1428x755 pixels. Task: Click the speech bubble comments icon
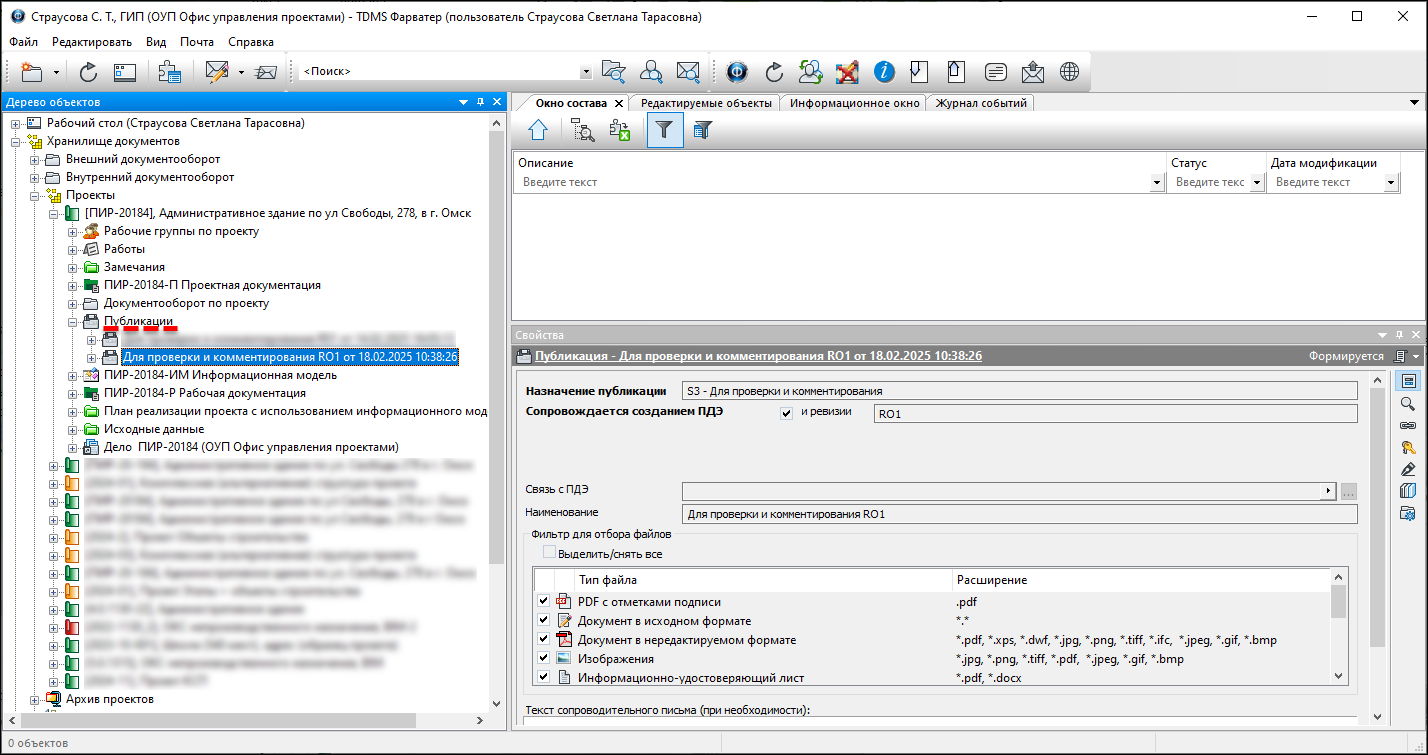click(995, 72)
